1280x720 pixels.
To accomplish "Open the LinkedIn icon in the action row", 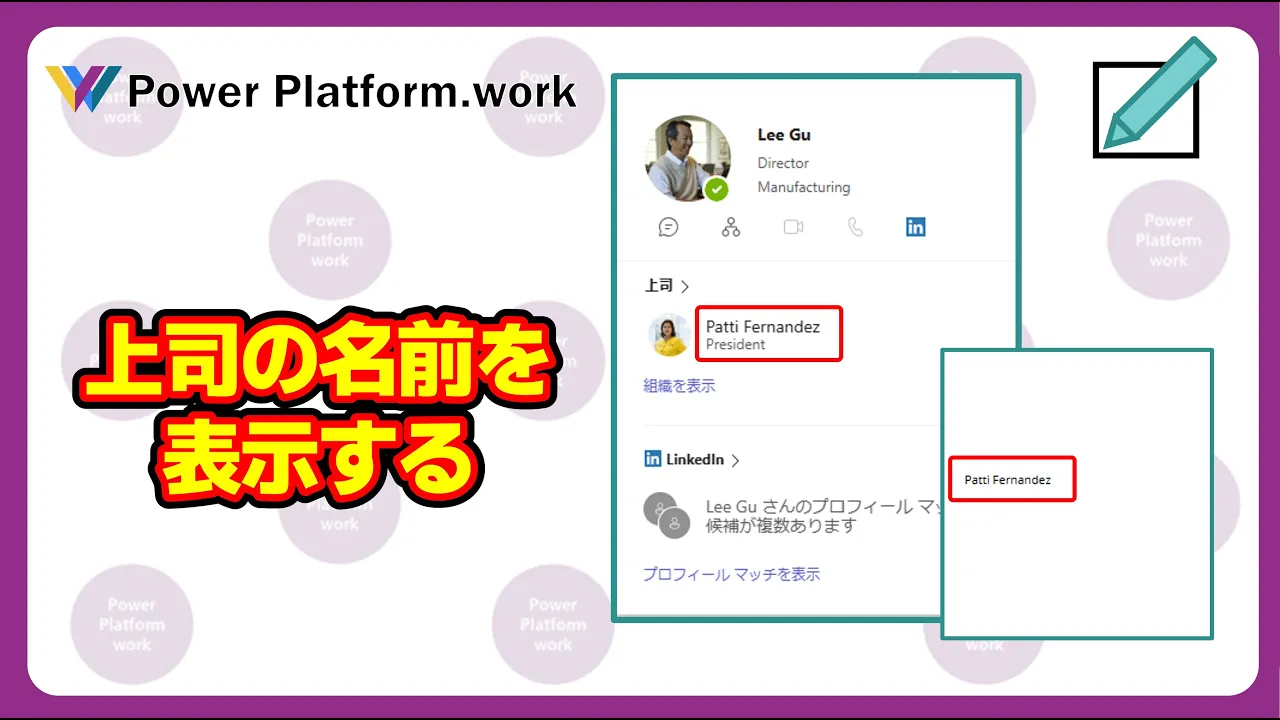I will tap(915, 227).
